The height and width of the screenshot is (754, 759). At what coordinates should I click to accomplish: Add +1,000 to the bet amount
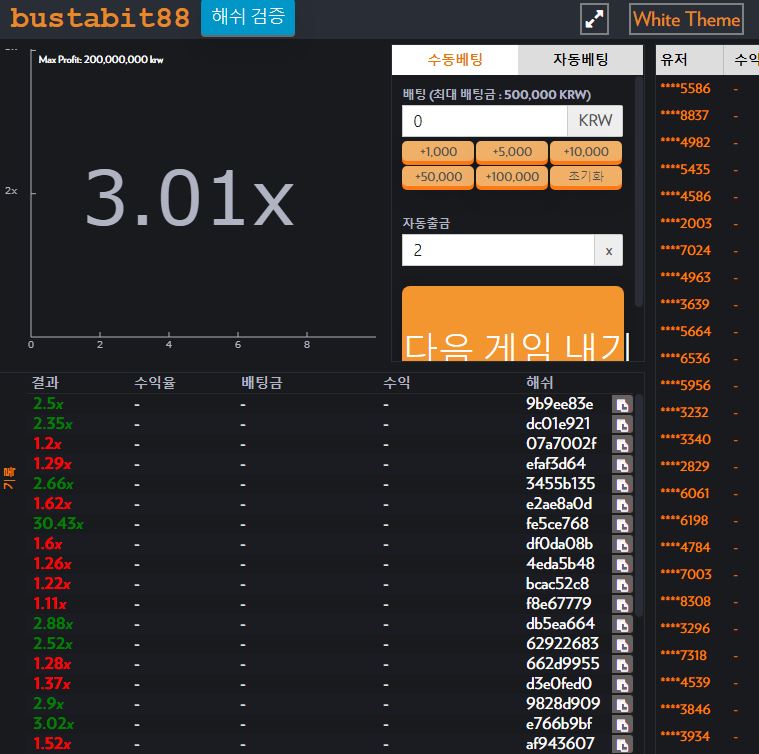pos(438,152)
